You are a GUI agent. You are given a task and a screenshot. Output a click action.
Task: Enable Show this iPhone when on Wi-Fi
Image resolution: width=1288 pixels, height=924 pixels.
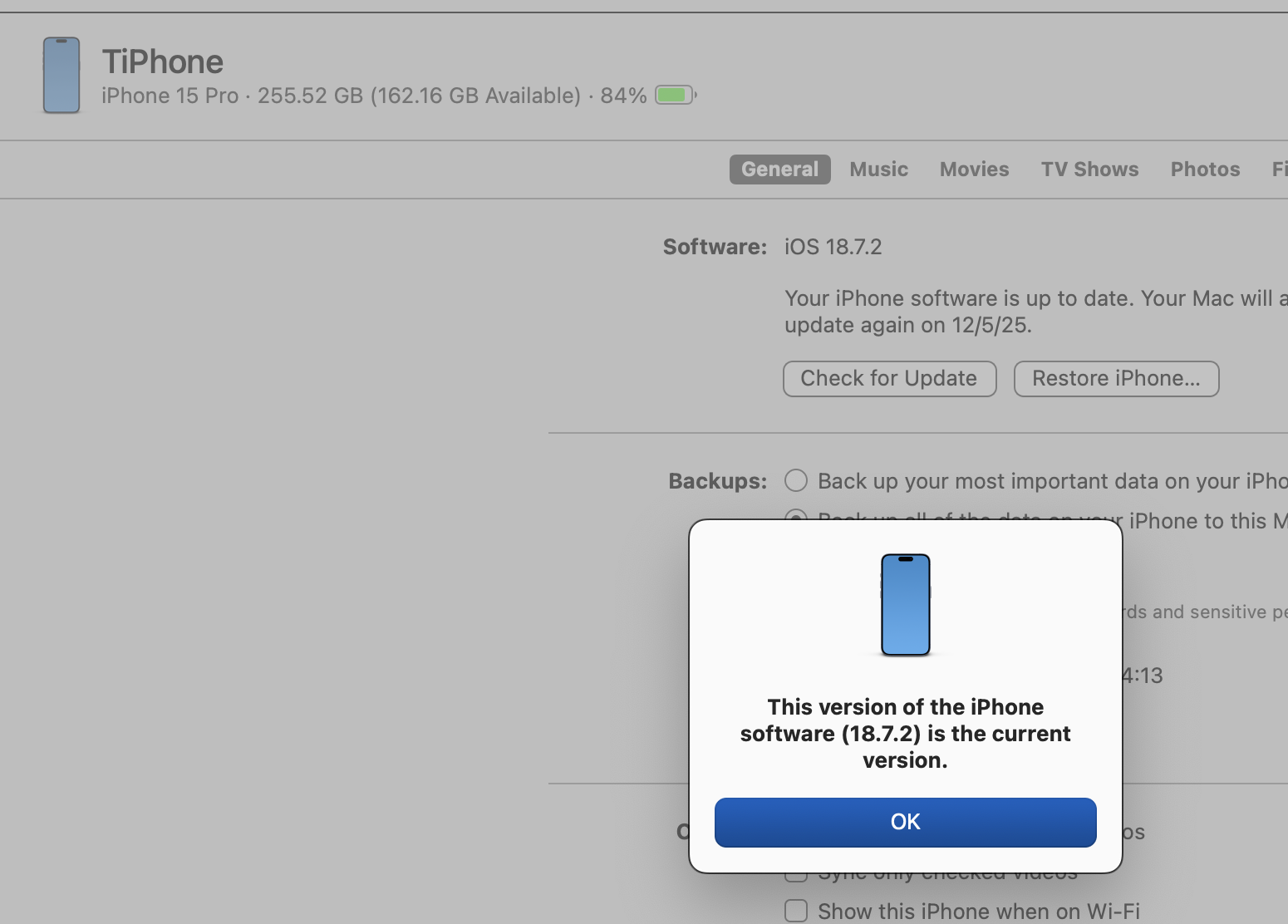(x=796, y=912)
